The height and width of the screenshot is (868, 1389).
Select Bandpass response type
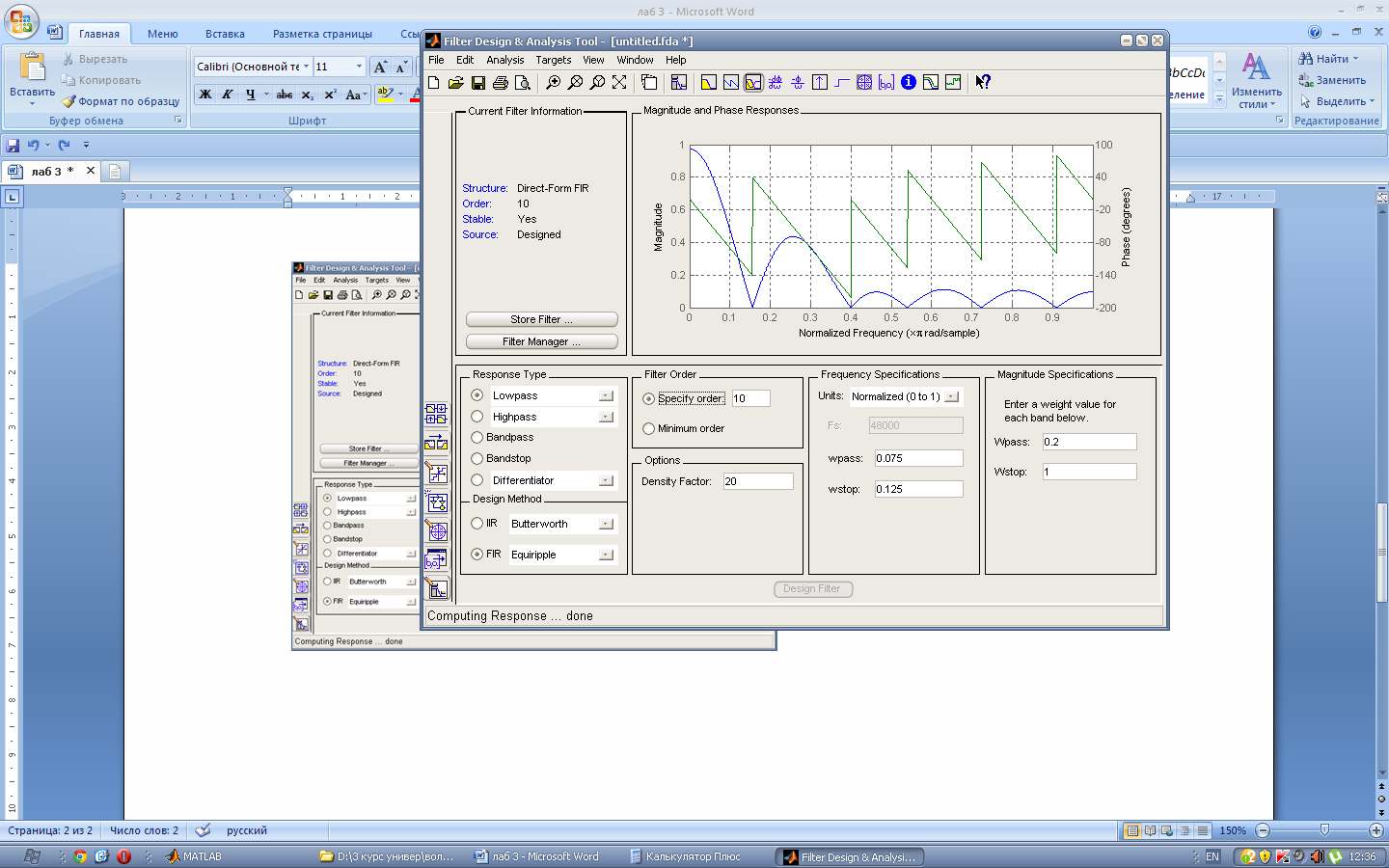click(477, 437)
